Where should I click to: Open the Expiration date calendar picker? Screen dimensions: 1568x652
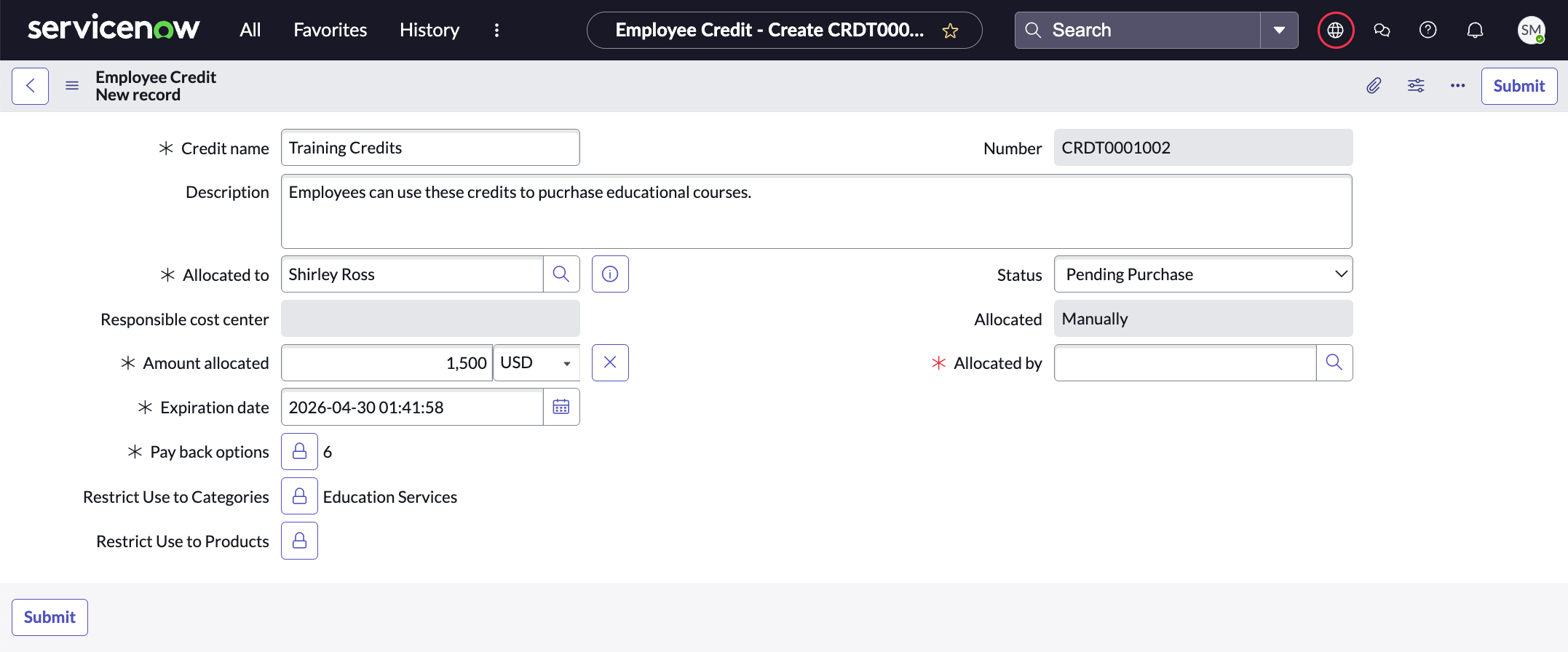click(561, 407)
